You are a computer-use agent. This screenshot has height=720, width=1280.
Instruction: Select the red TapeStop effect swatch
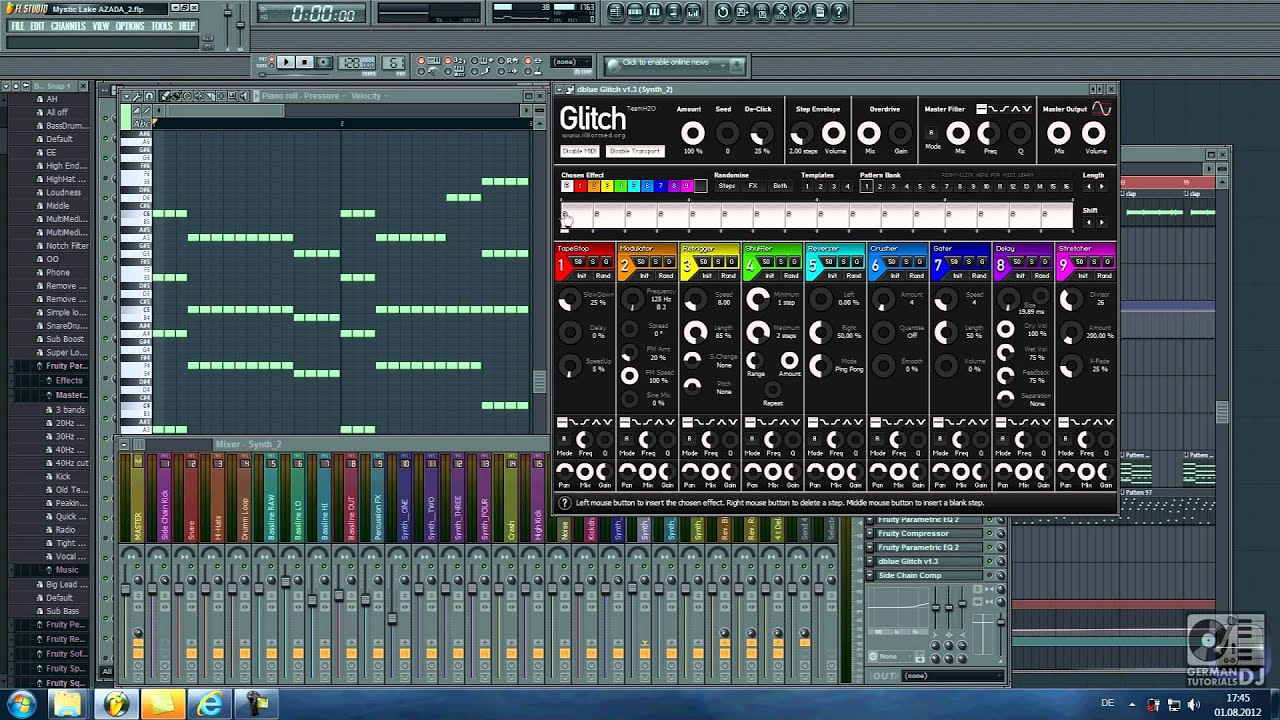click(580, 186)
